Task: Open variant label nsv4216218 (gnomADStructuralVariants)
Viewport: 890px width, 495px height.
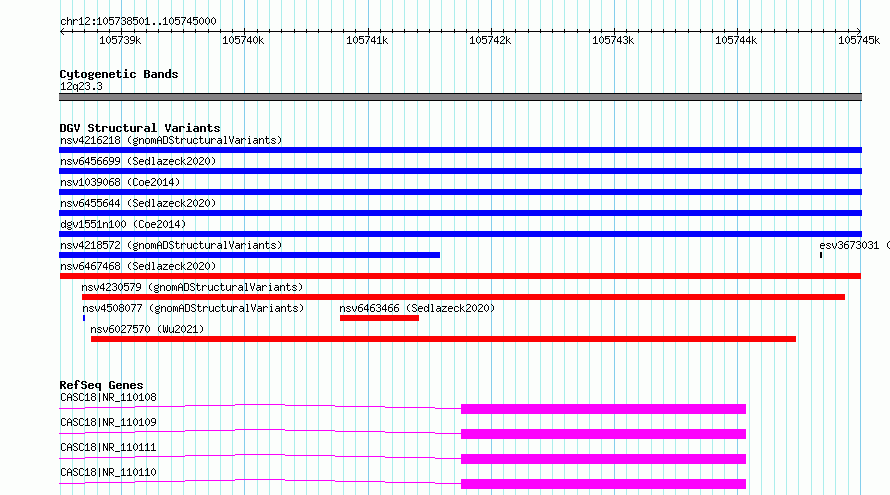Action: (171, 140)
